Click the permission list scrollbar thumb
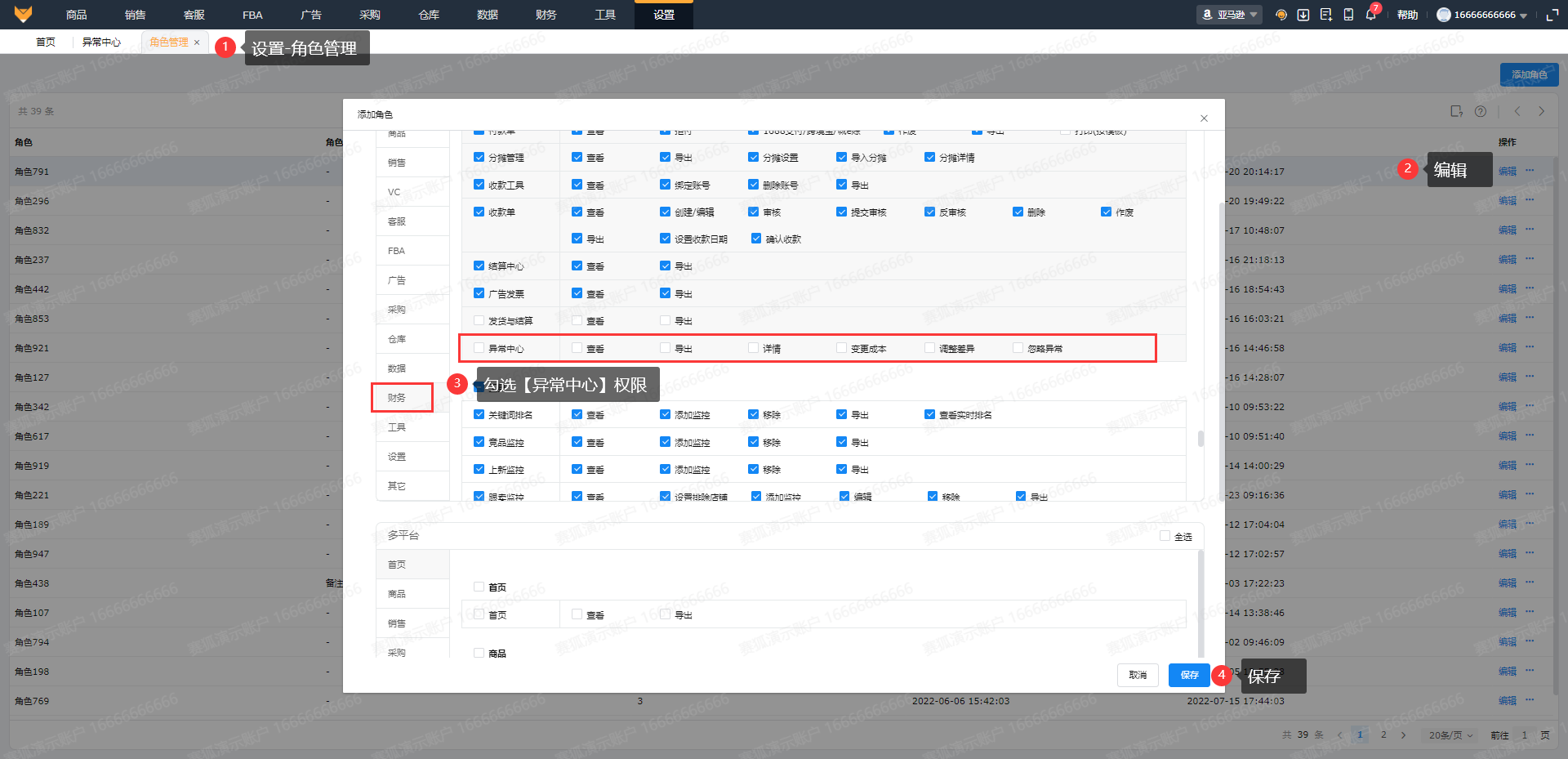 tap(1200, 439)
